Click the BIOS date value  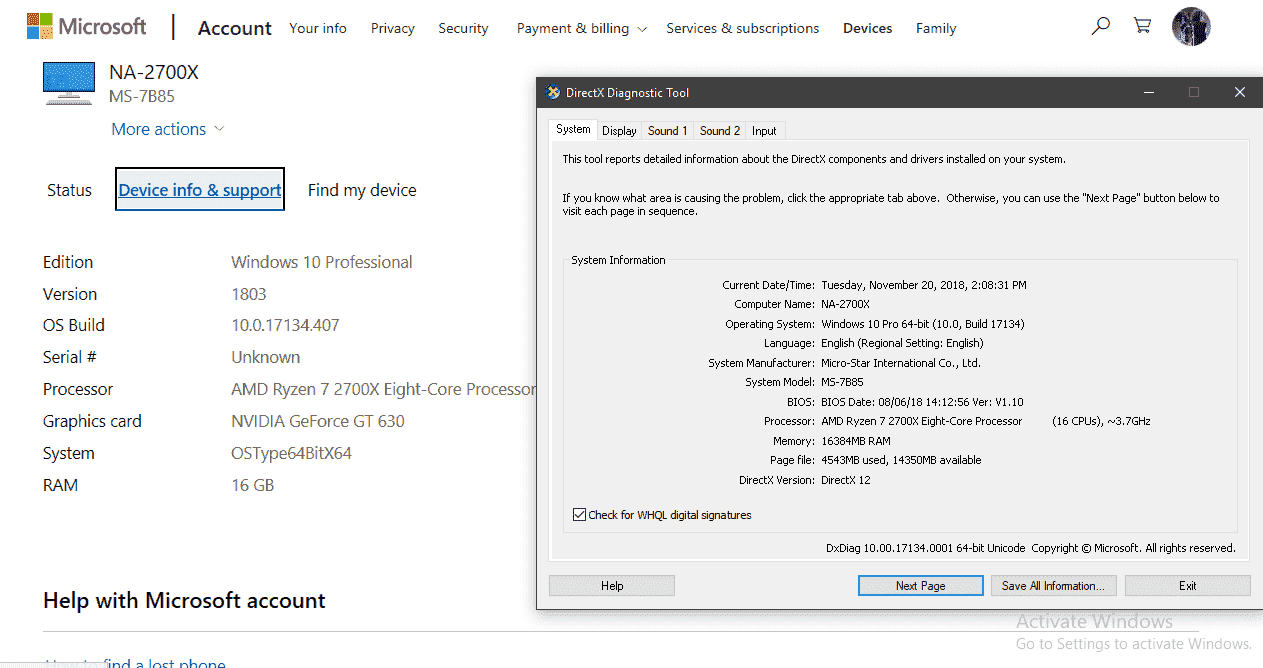pyautogui.click(x=922, y=402)
